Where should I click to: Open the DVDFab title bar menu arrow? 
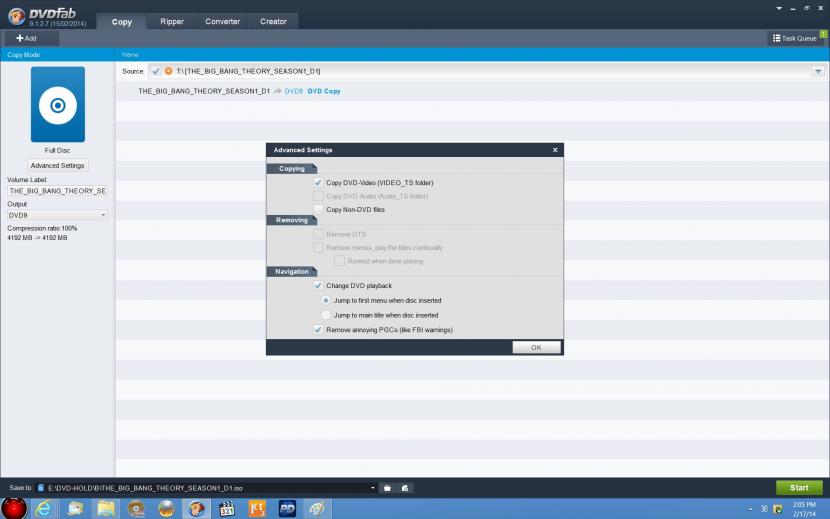point(779,8)
